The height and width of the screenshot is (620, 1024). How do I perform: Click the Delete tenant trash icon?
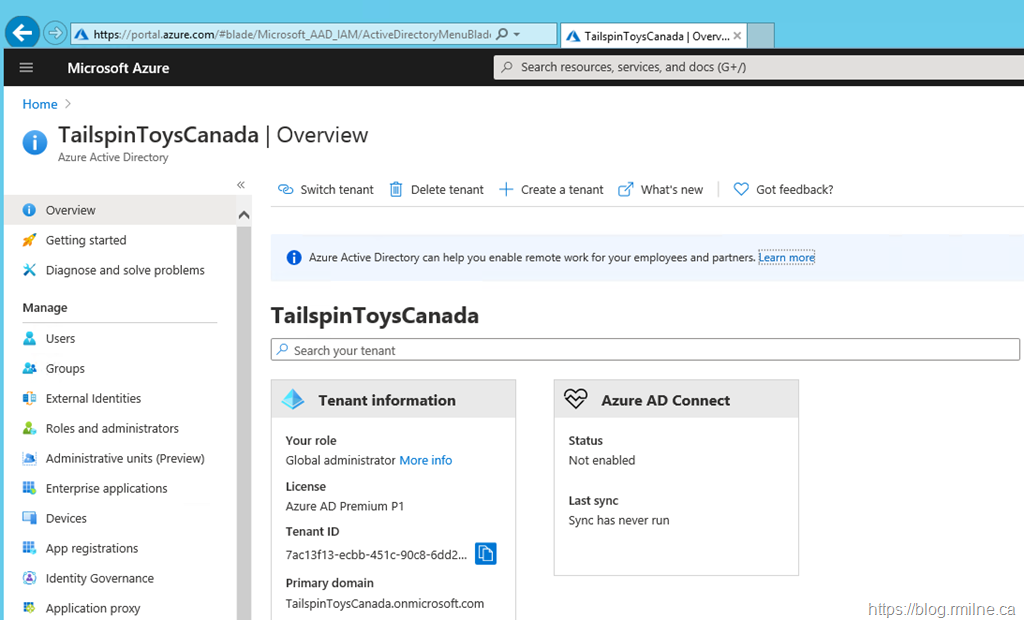point(396,190)
